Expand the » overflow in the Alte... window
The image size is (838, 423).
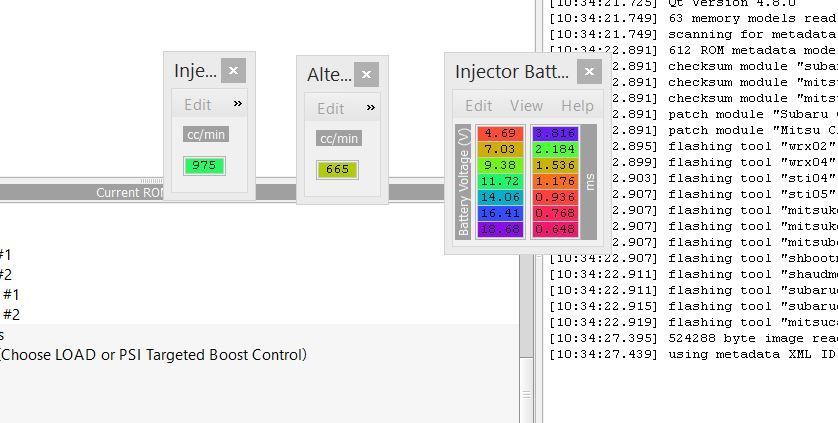pyautogui.click(x=371, y=107)
